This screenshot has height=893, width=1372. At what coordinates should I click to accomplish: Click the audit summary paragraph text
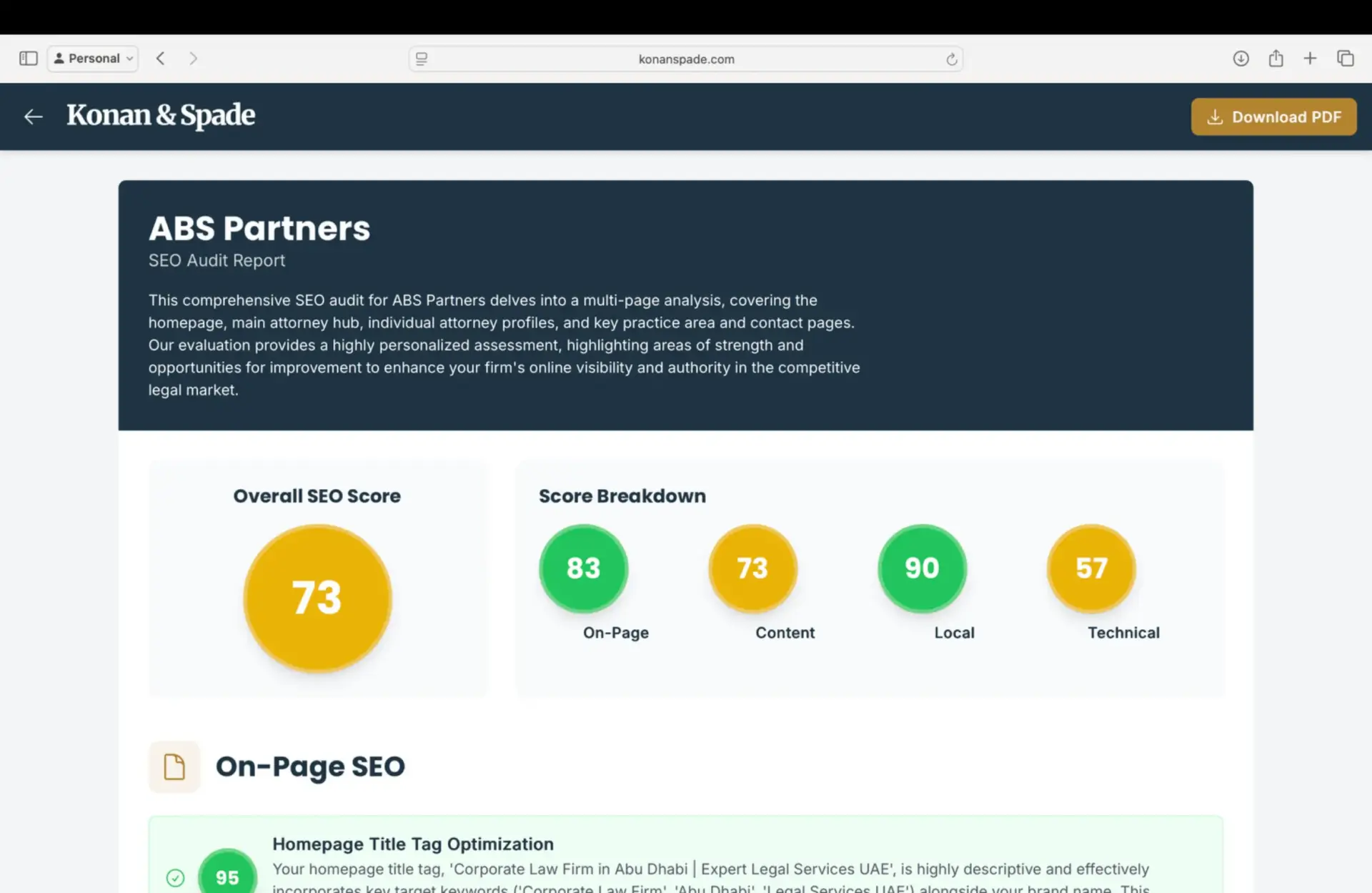click(x=504, y=345)
